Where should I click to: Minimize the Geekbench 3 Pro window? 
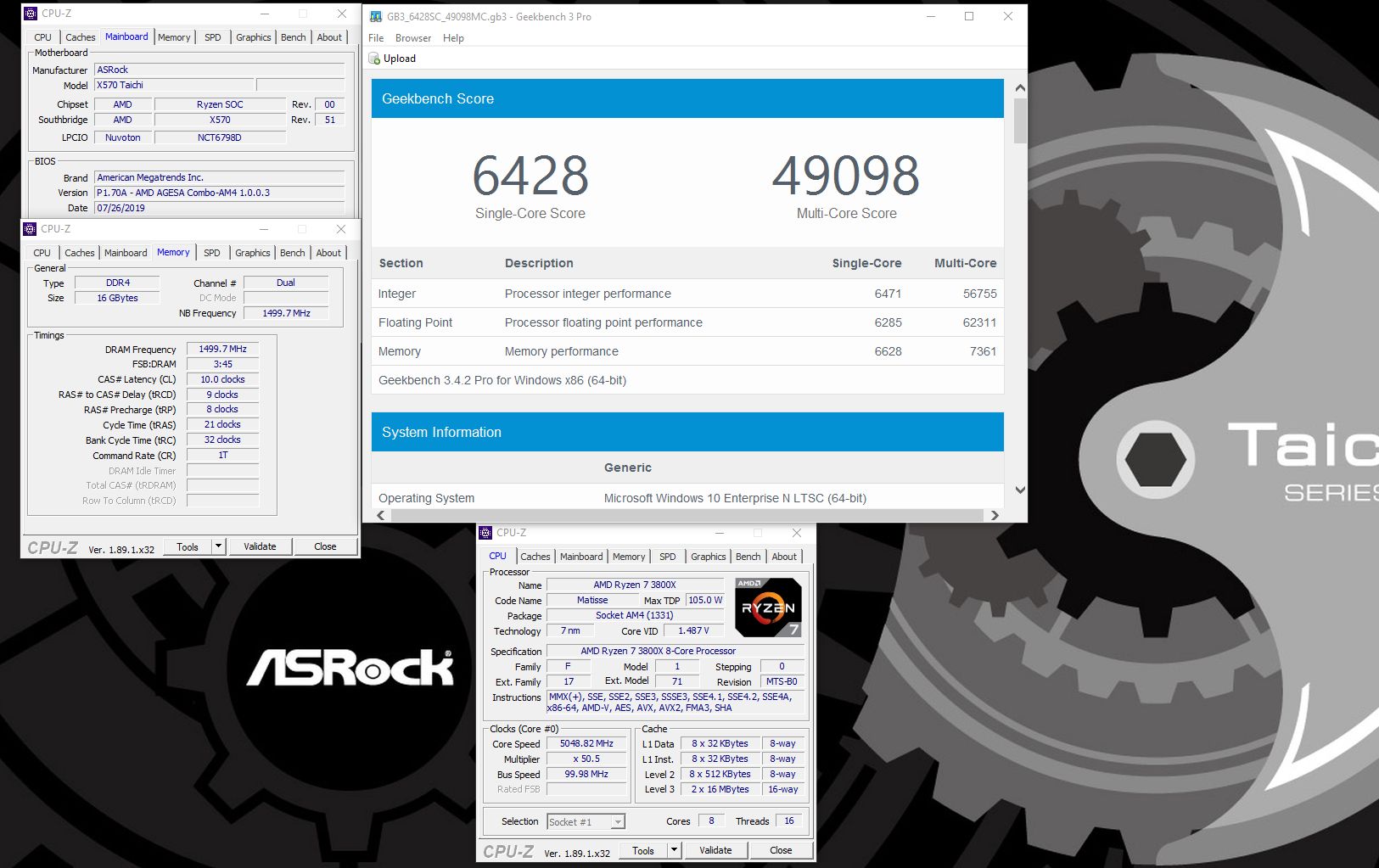pos(931,16)
